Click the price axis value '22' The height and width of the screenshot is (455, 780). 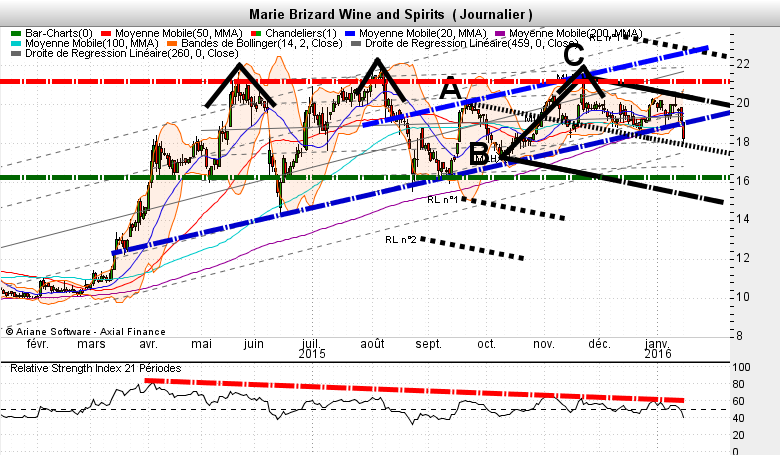pyautogui.click(x=743, y=64)
